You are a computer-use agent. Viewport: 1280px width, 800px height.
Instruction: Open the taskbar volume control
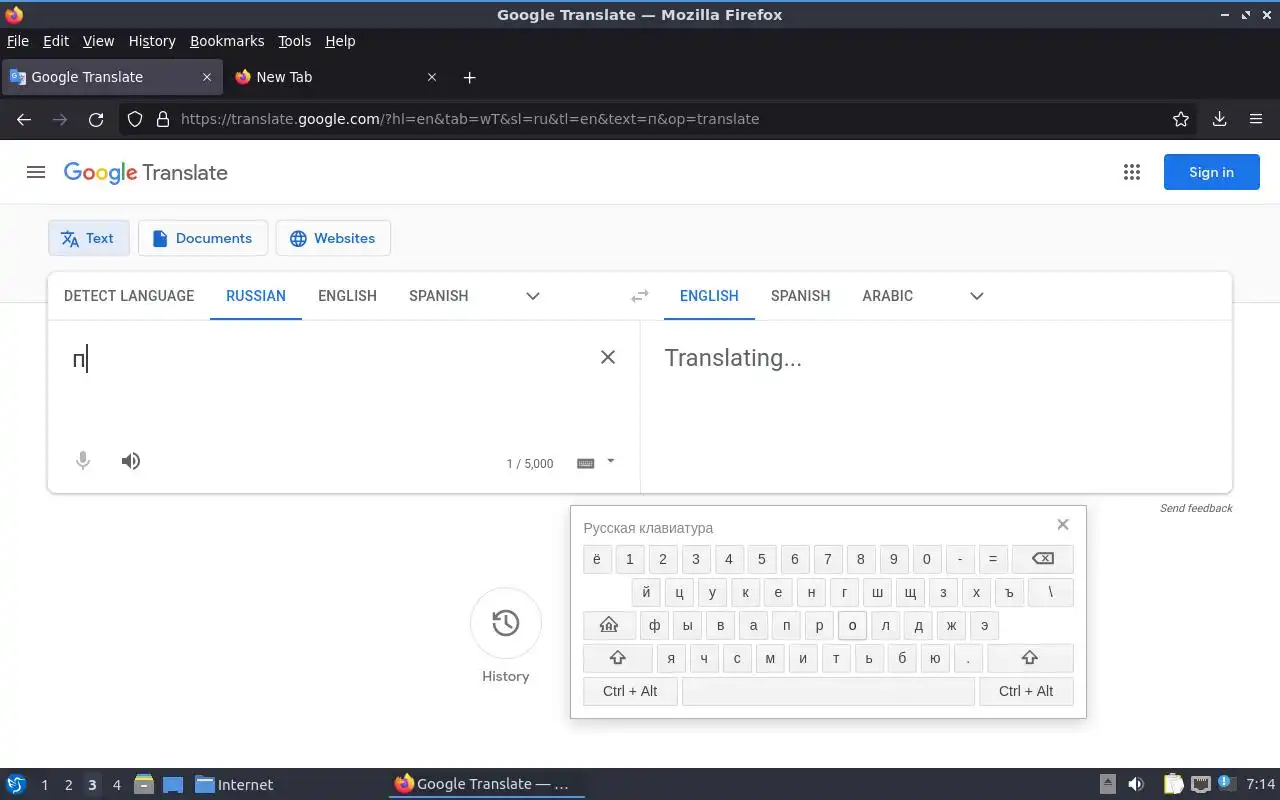tap(1136, 784)
